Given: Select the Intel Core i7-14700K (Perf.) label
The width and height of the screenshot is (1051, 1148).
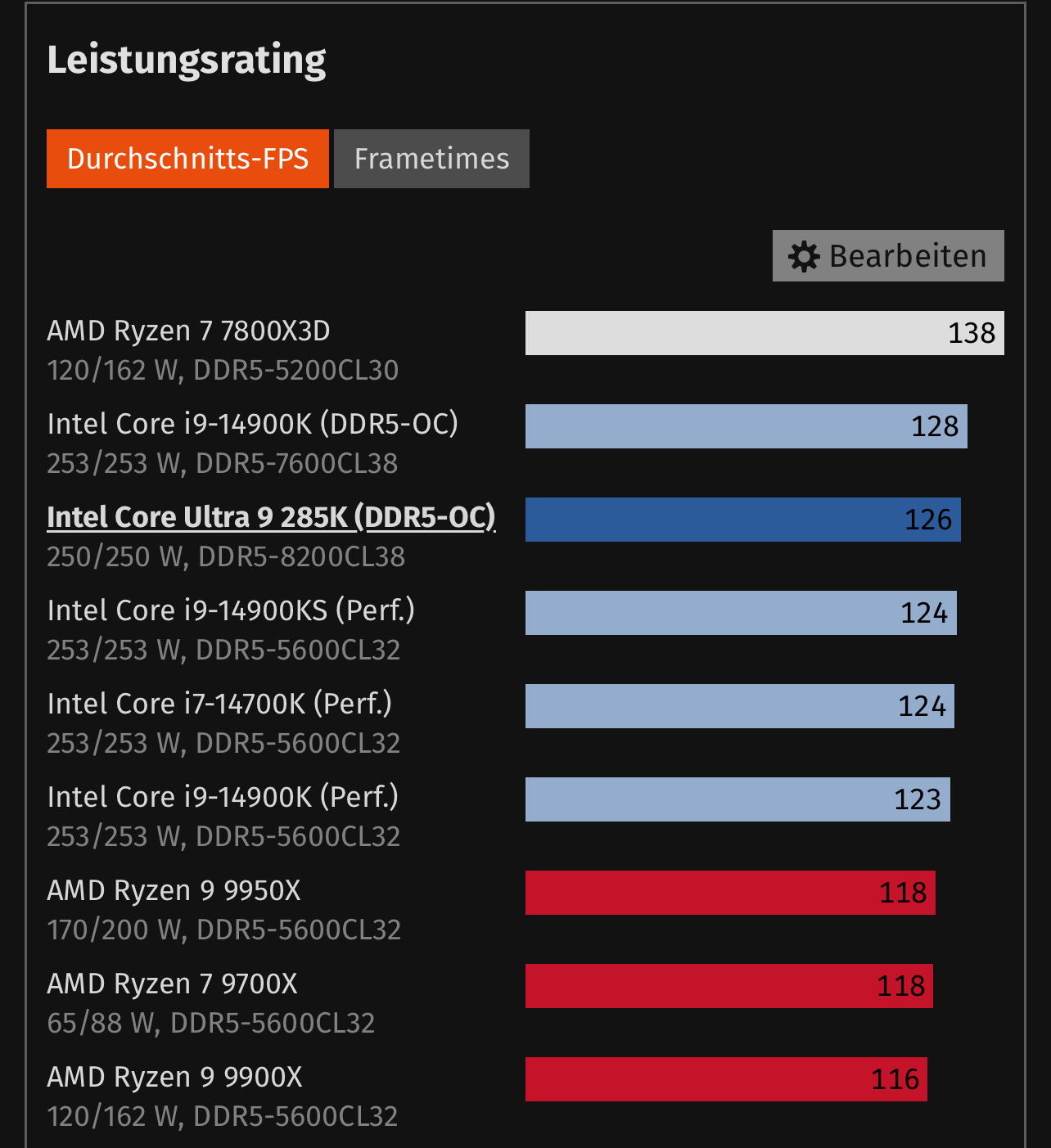Looking at the screenshot, I should 219,704.
